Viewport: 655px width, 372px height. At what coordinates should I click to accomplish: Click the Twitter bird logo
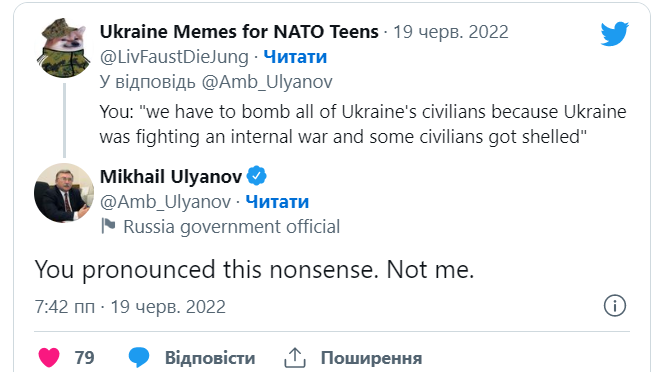pos(614,33)
